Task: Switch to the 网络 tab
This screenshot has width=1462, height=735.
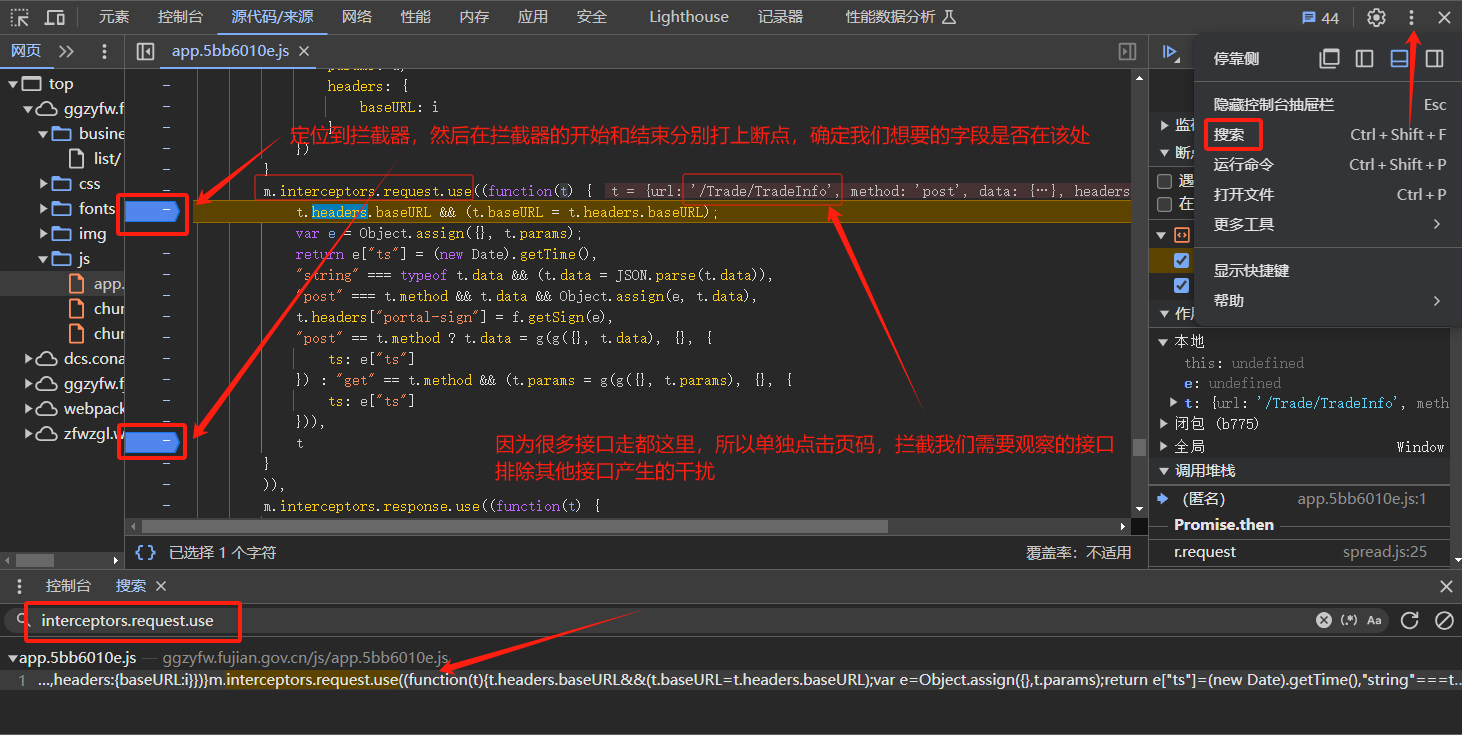Action: [x=357, y=17]
